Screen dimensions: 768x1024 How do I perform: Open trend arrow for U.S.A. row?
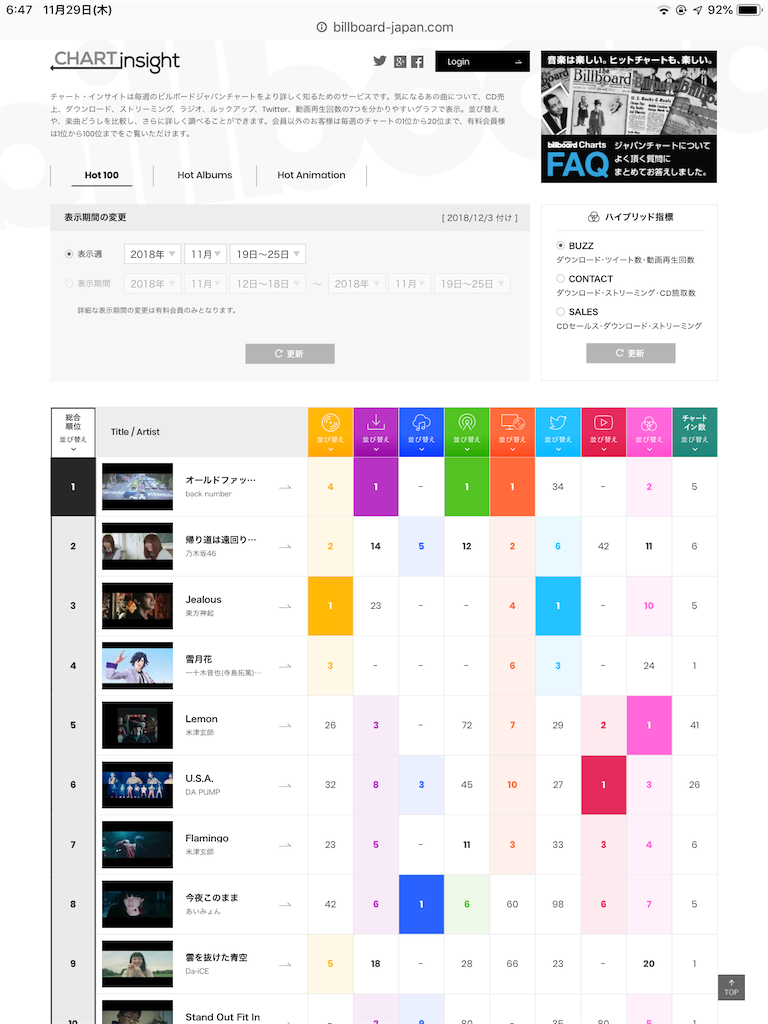[285, 786]
